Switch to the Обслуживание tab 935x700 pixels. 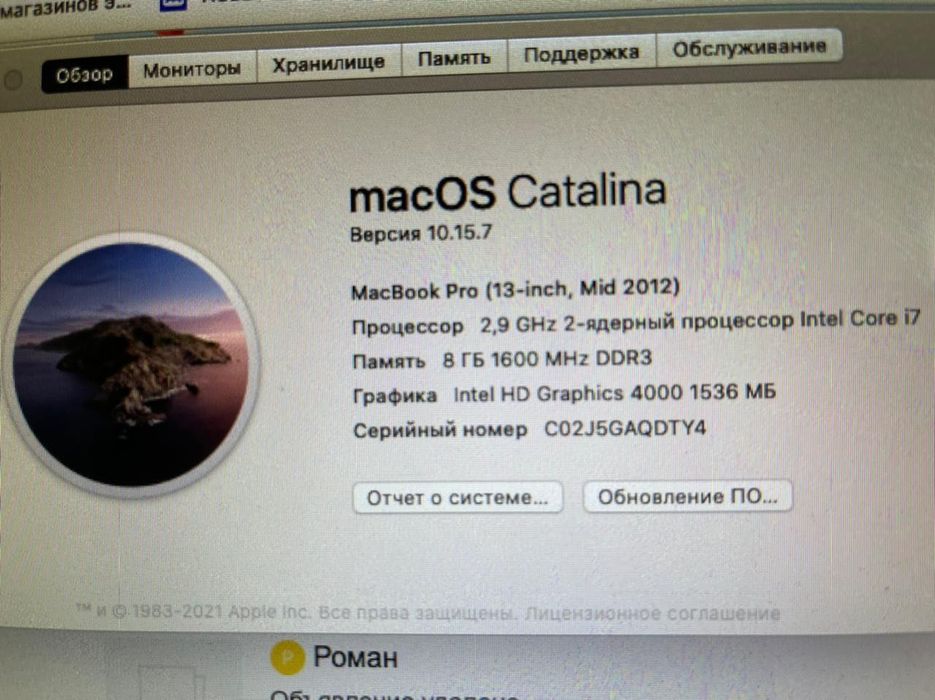[x=749, y=47]
